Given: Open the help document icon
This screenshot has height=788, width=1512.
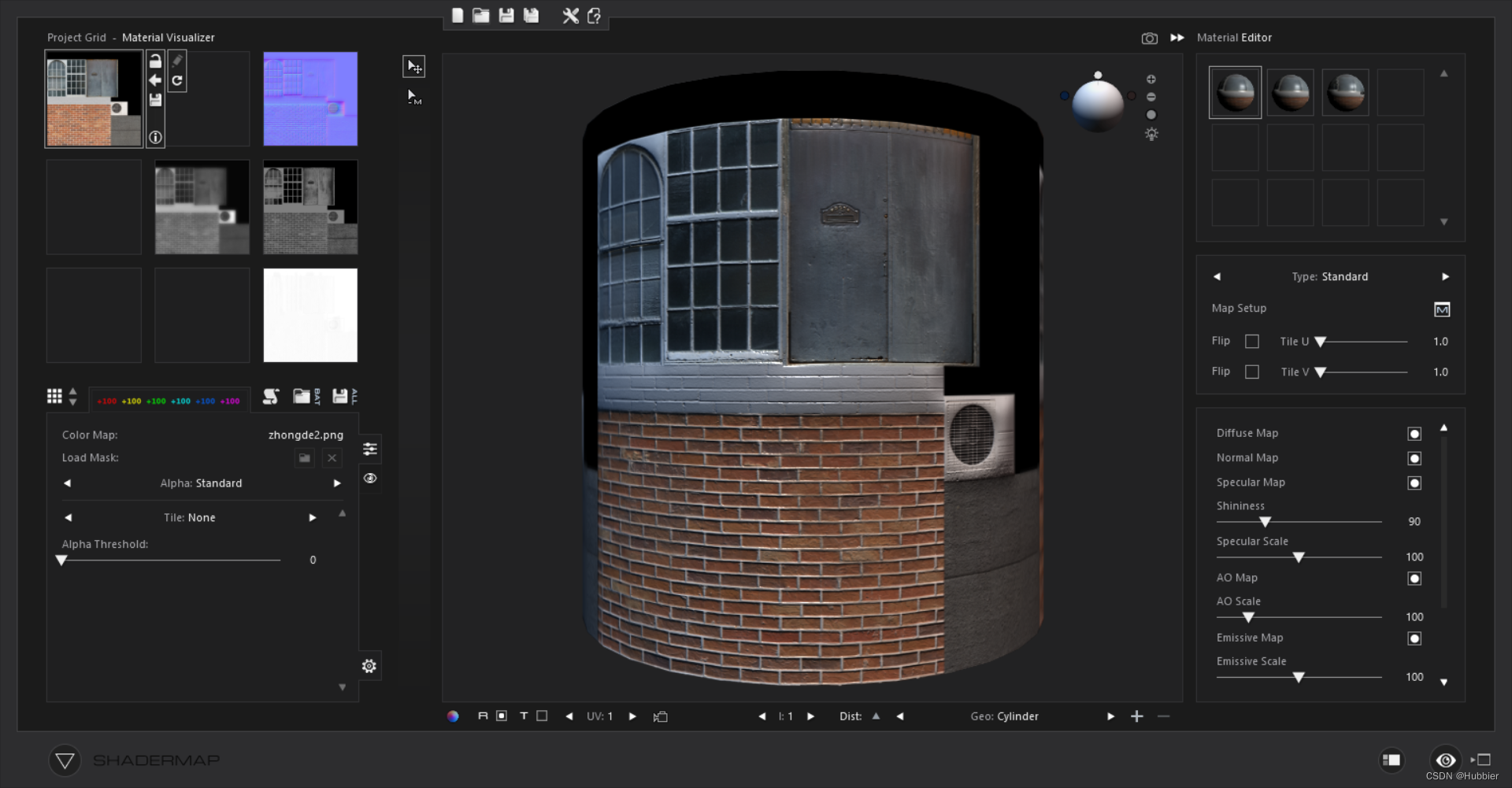Looking at the screenshot, I should tap(593, 14).
